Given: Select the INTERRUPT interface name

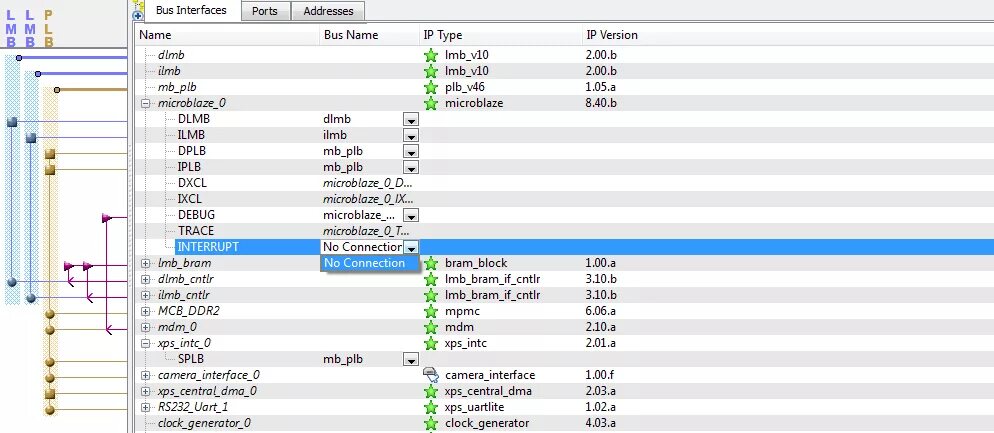Looking at the screenshot, I should click(208, 247).
